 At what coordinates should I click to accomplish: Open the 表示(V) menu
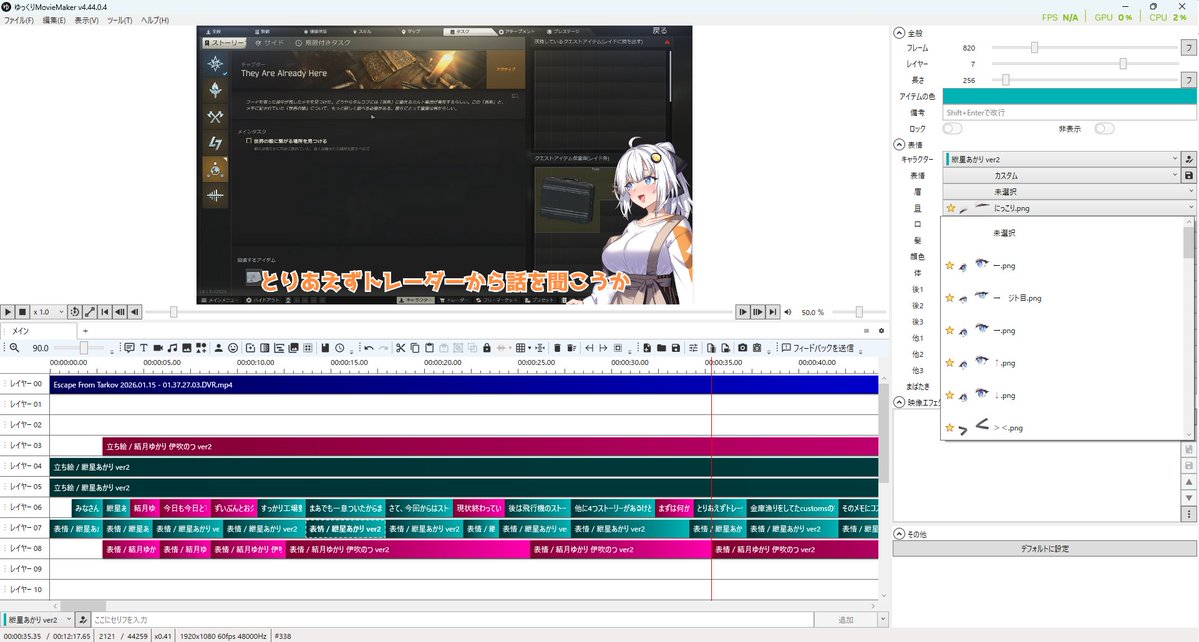[x=86, y=20]
